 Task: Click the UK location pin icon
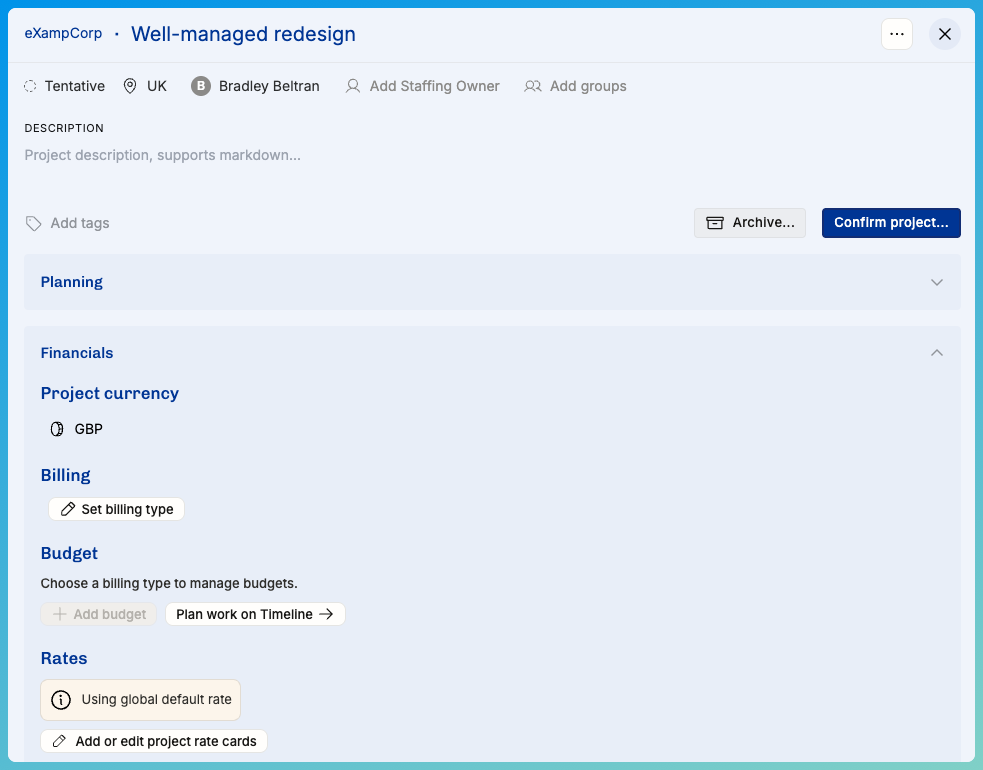[x=130, y=87]
